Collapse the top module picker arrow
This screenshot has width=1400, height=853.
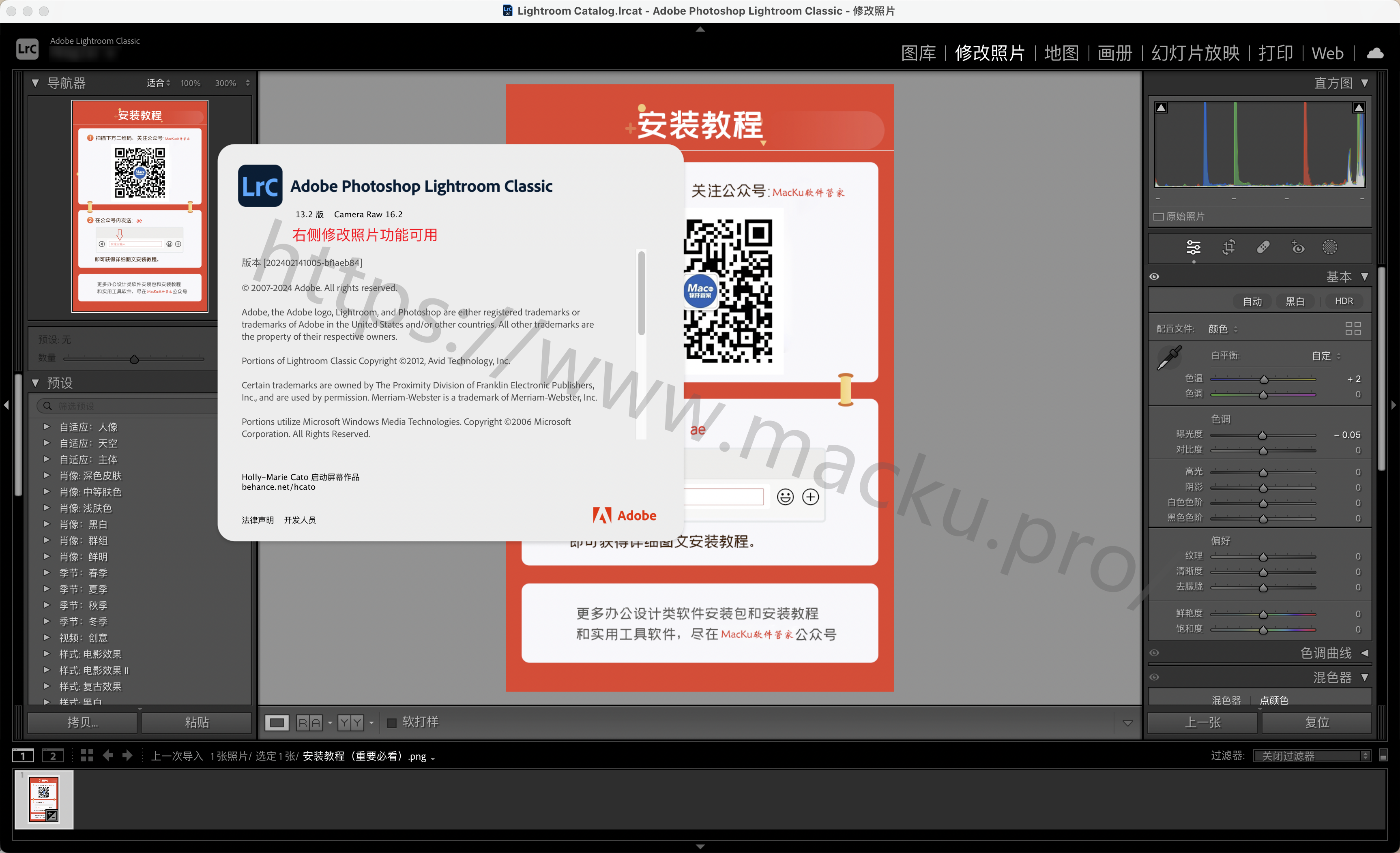tap(700, 29)
